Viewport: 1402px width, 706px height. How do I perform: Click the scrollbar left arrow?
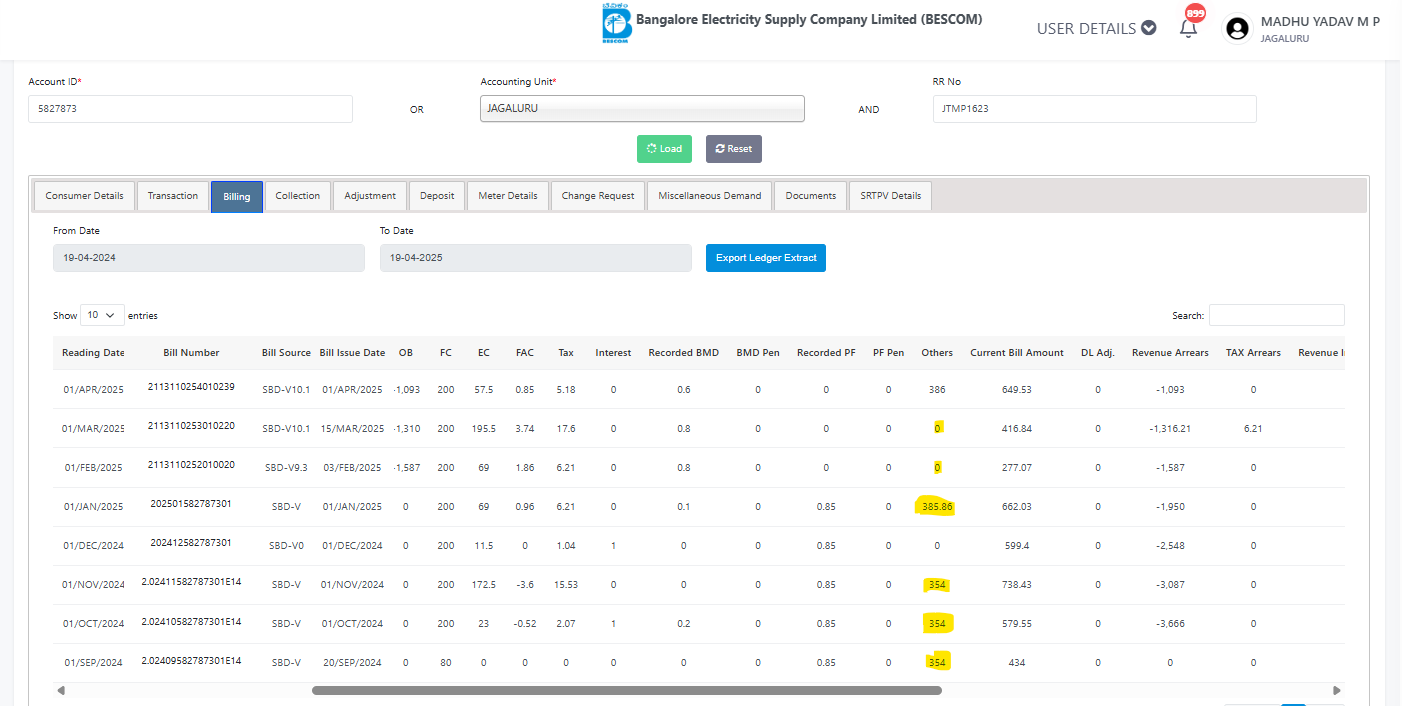pyautogui.click(x=61, y=690)
